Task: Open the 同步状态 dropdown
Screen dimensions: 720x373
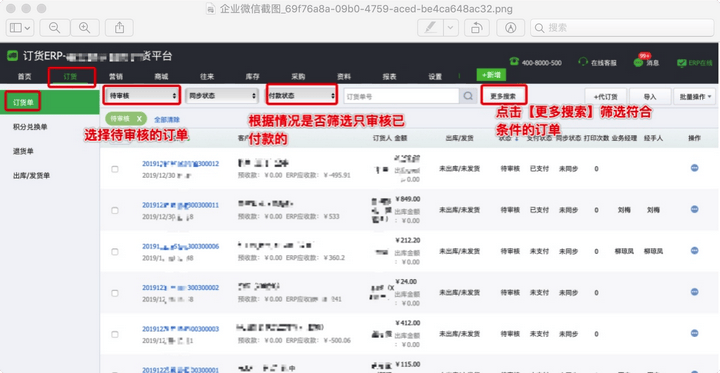Action: click(x=222, y=96)
